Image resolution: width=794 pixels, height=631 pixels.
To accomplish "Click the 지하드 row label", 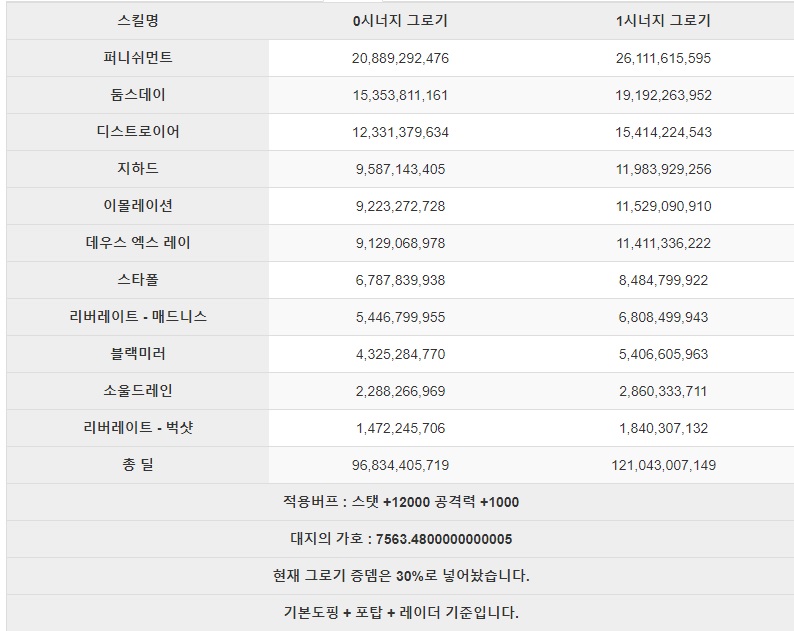I will pos(138,169).
